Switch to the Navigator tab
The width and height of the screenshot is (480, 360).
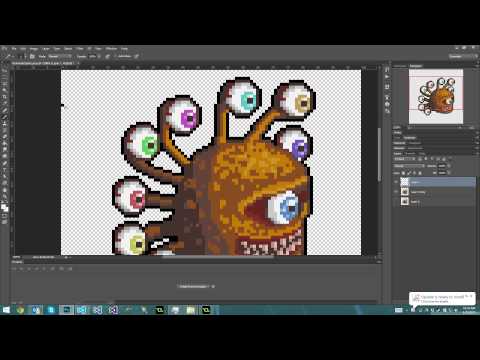pyautogui.click(x=416, y=66)
